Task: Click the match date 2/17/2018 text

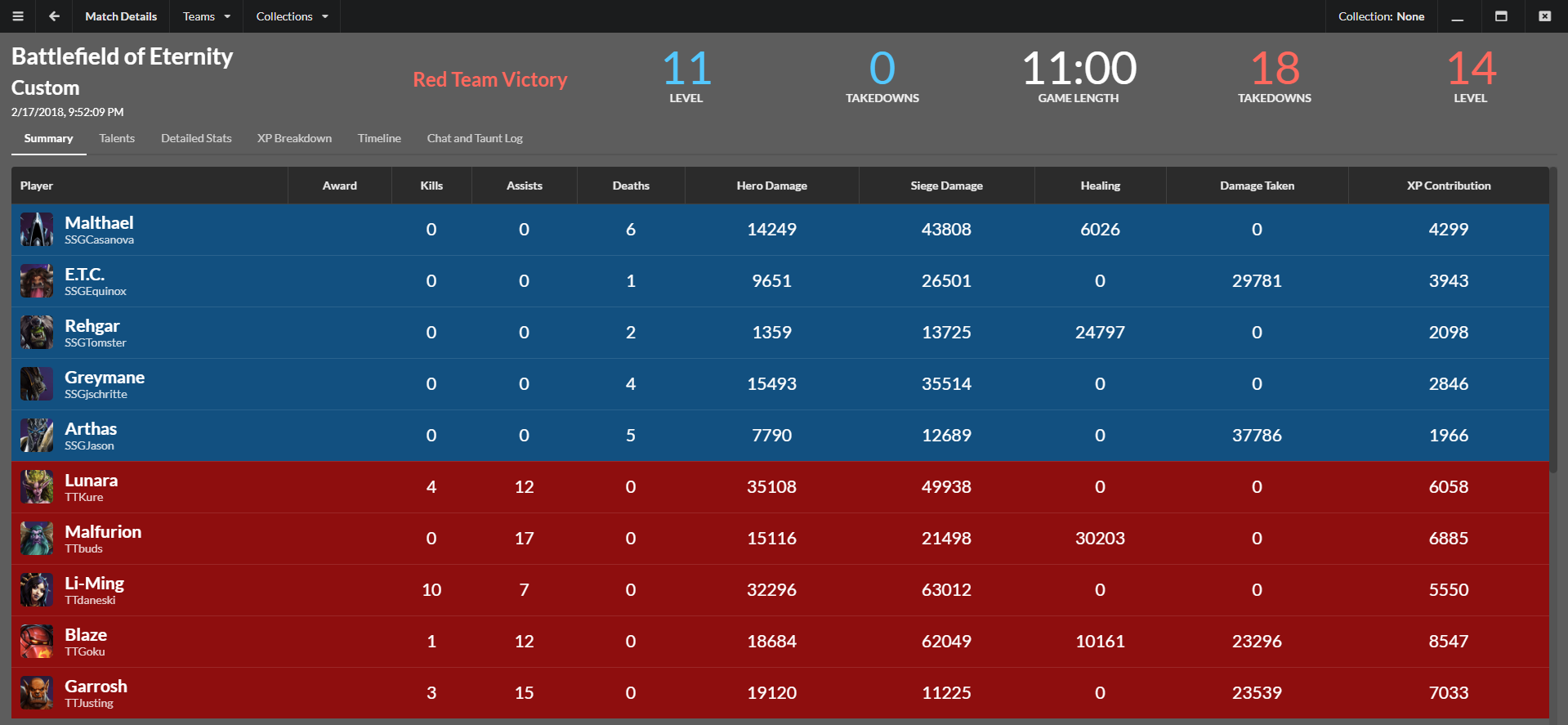Action: 68,112
